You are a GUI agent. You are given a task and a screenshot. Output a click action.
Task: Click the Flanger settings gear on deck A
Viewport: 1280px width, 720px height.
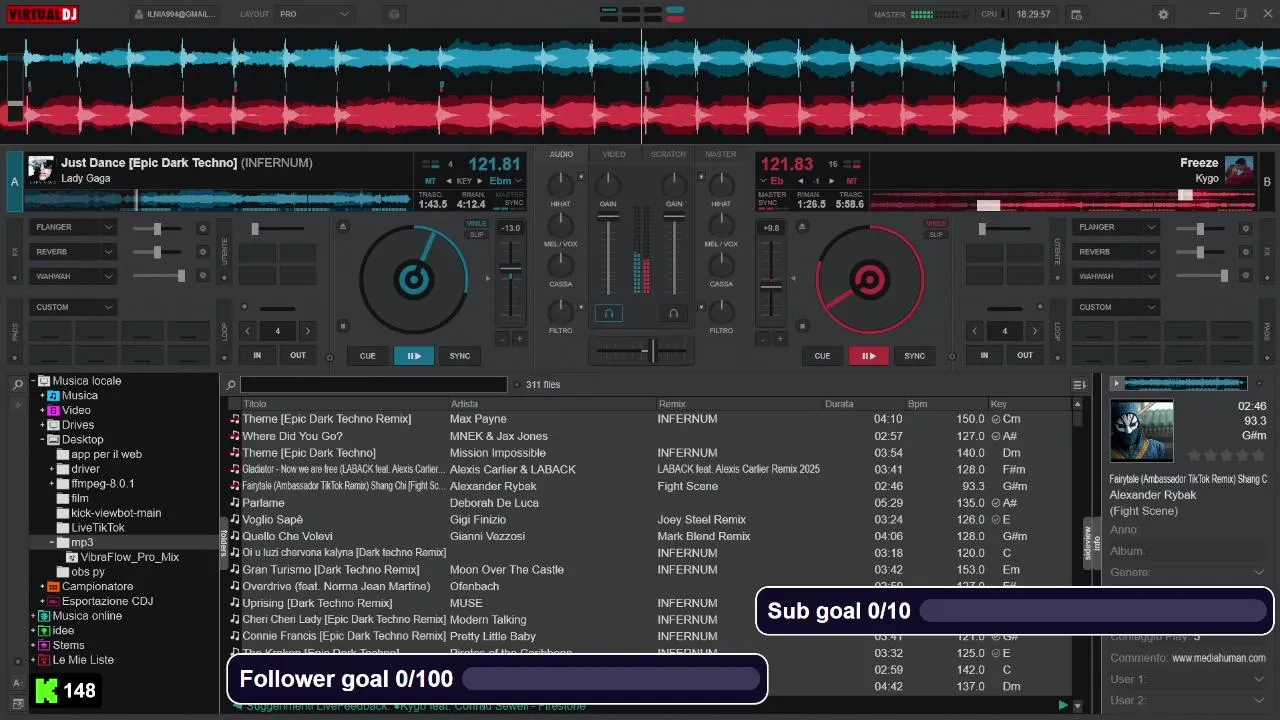(203, 228)
